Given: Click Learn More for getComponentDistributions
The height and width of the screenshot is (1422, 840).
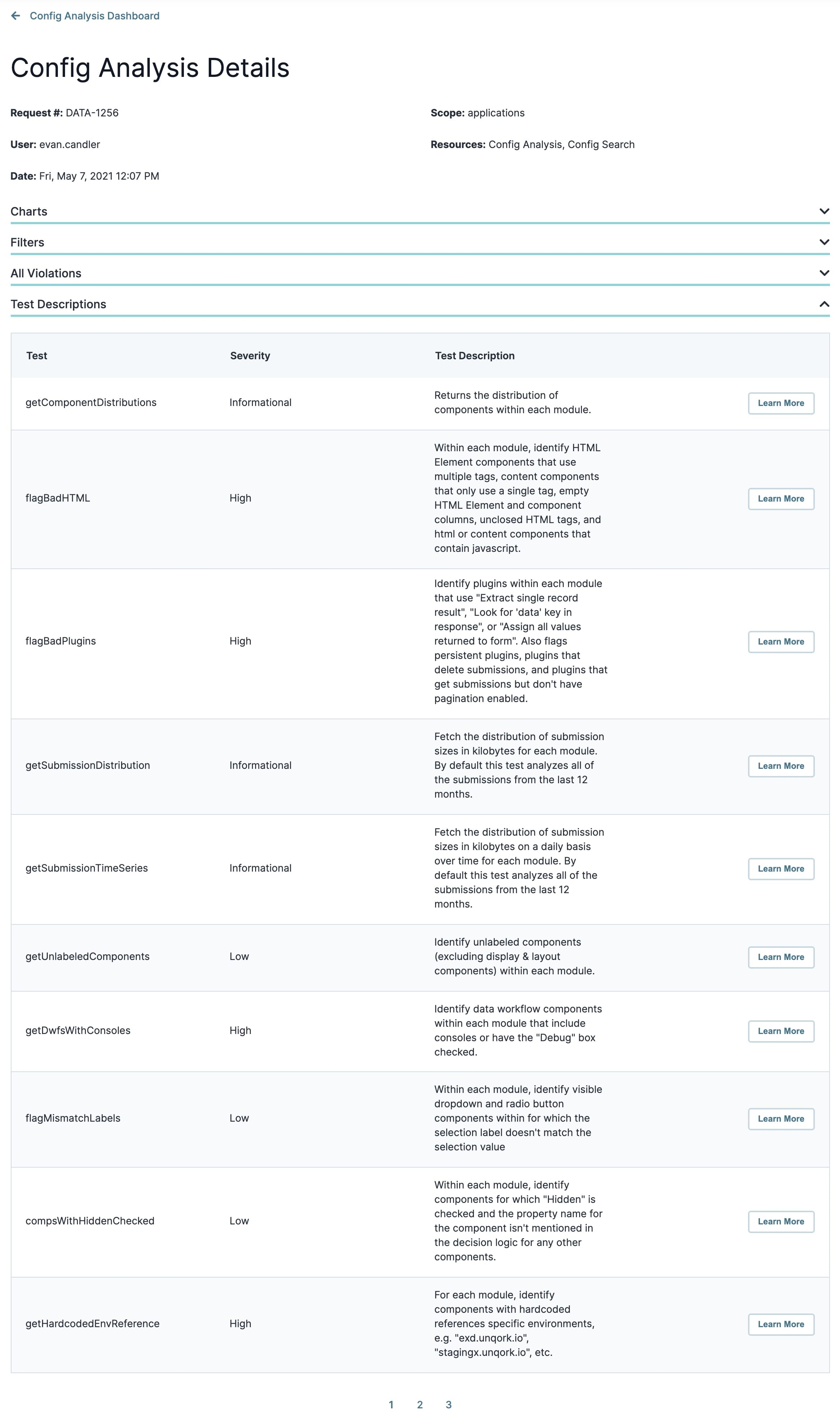Looking at the screenshot, I should [781, 403].
